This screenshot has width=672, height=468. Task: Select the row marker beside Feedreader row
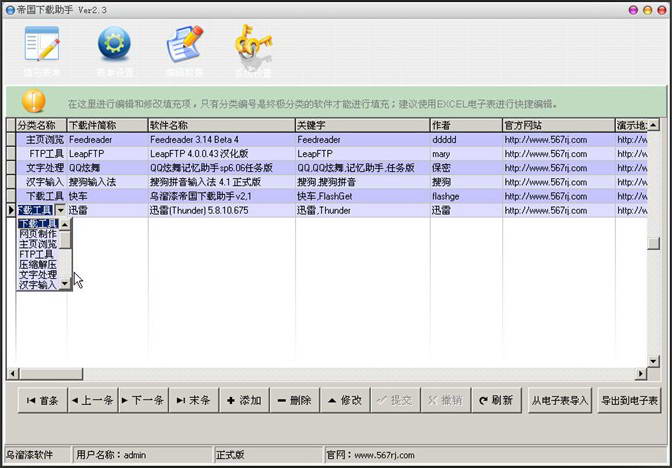pos(11,139)
